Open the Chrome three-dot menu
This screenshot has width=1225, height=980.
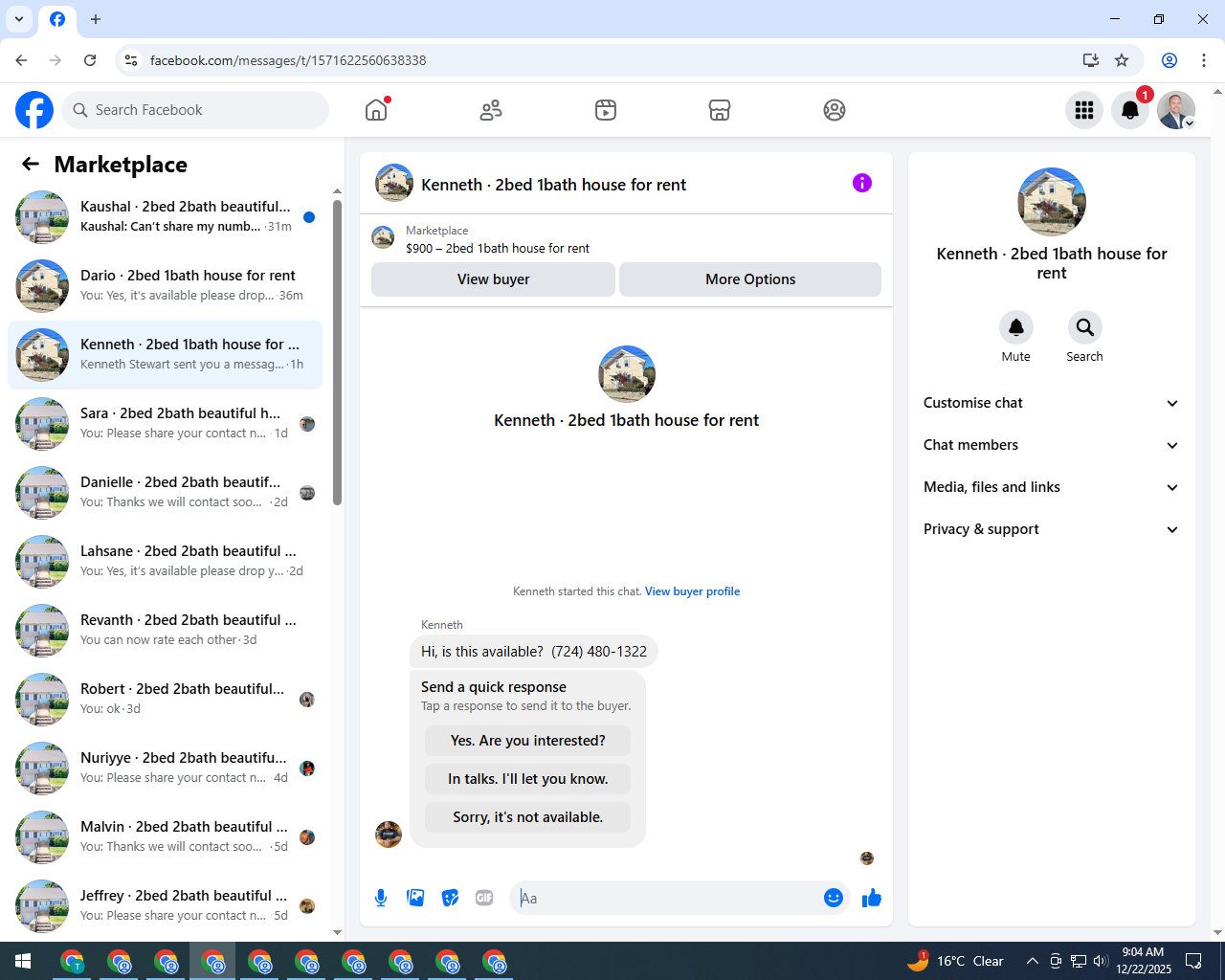point(1204,60)
